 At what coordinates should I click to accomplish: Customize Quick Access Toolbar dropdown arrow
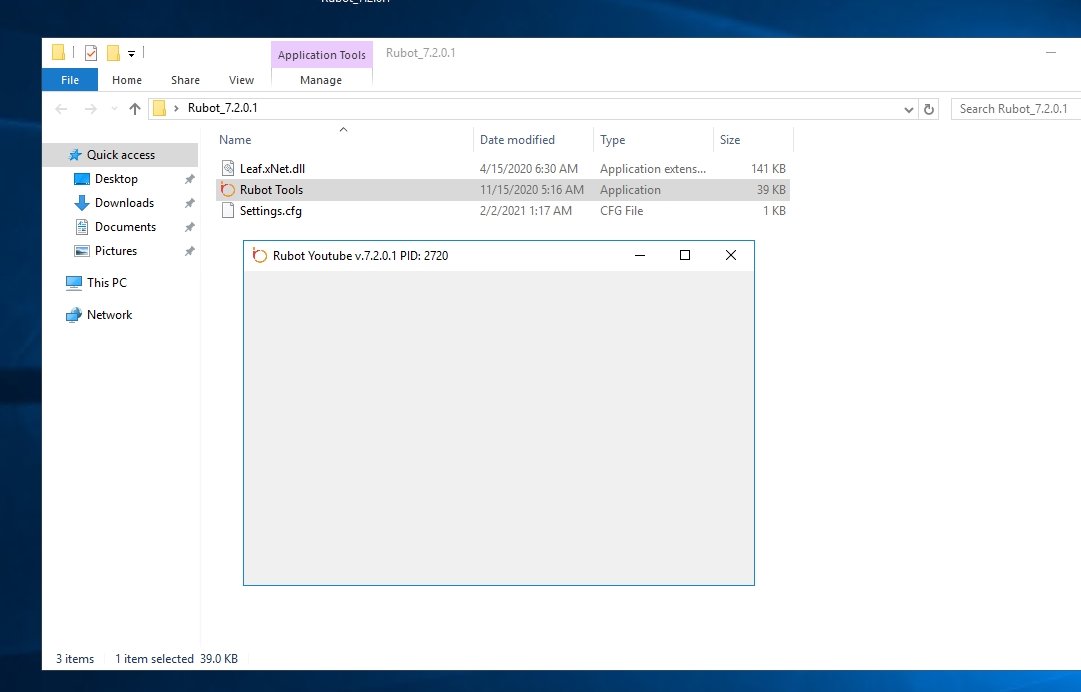(x=131, y=54)
